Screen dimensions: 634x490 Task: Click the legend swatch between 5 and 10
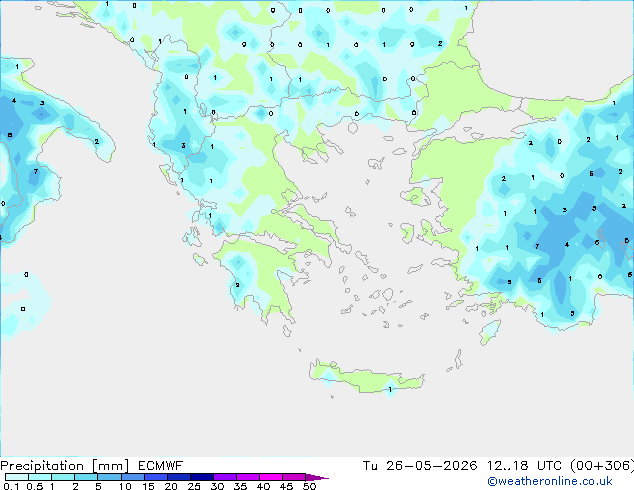point(109,477)
